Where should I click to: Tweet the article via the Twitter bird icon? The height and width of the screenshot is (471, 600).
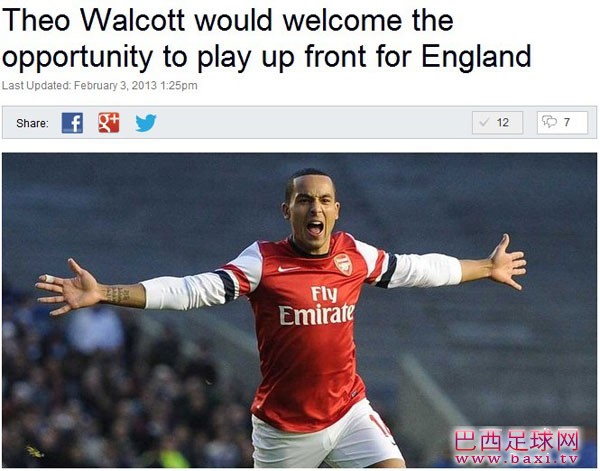[146, 123]
